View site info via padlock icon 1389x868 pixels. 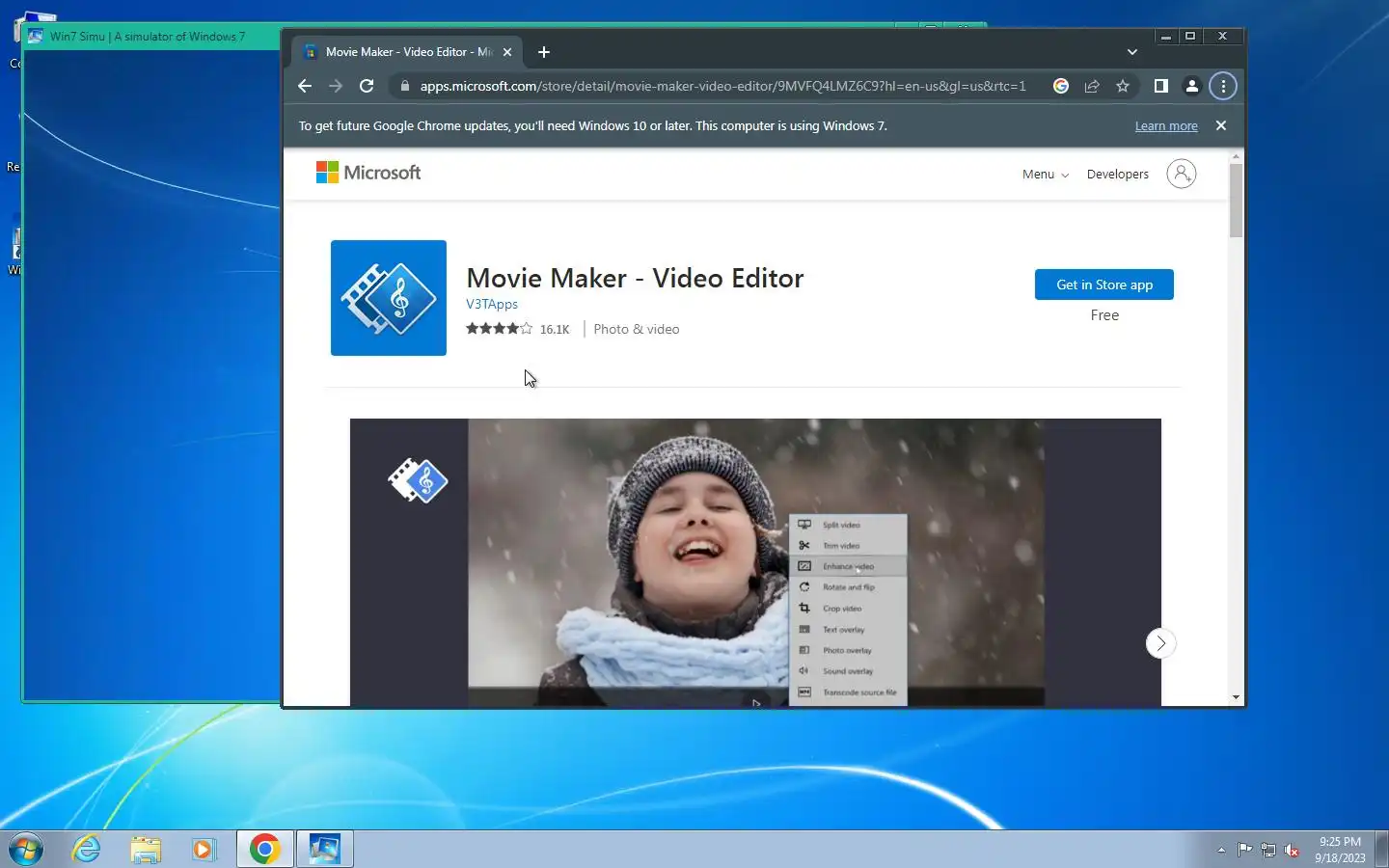404,86
